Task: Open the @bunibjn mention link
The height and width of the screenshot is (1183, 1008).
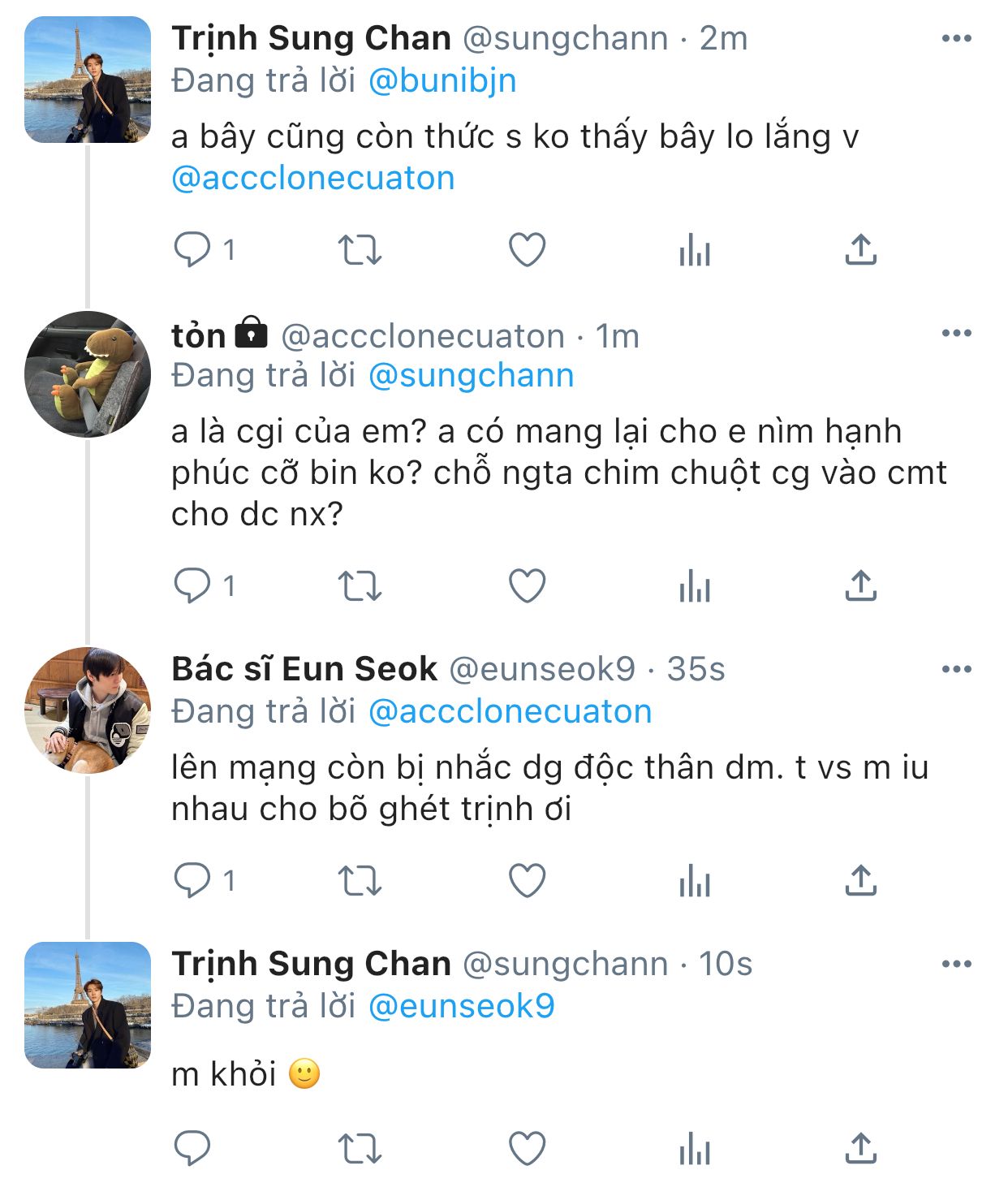Action: [442, 81]
